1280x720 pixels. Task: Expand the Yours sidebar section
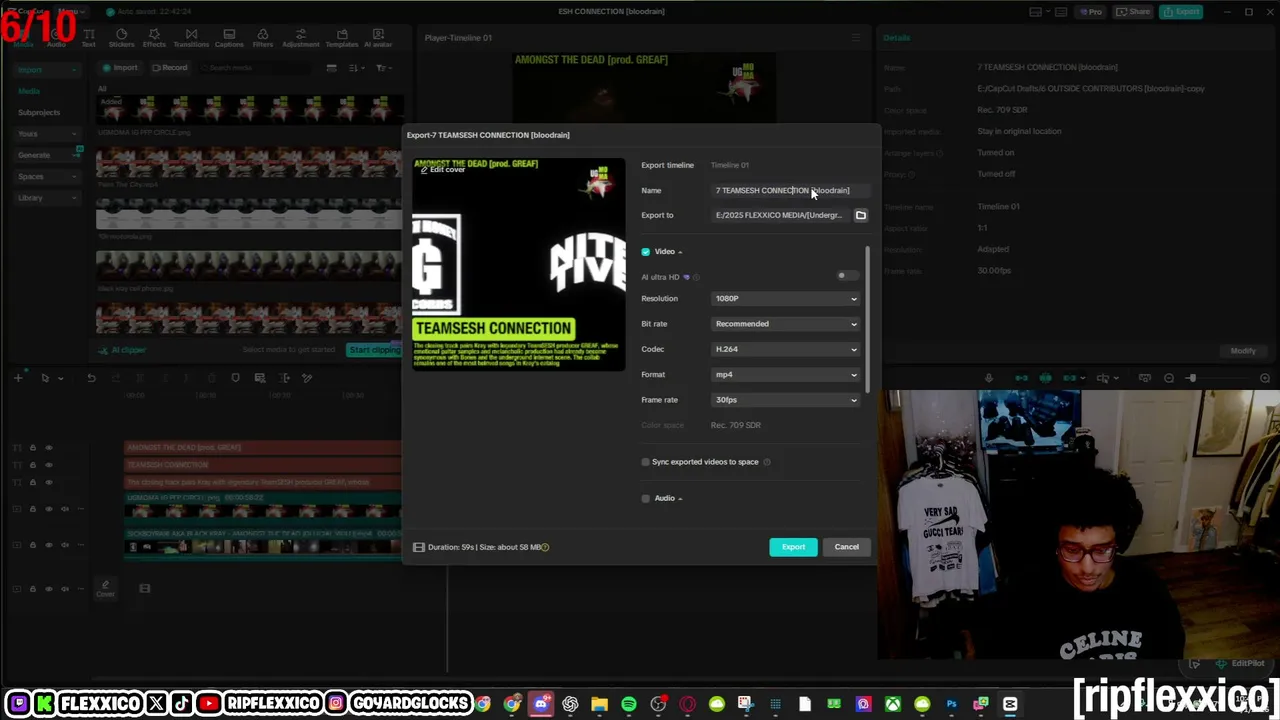(46, 134)
